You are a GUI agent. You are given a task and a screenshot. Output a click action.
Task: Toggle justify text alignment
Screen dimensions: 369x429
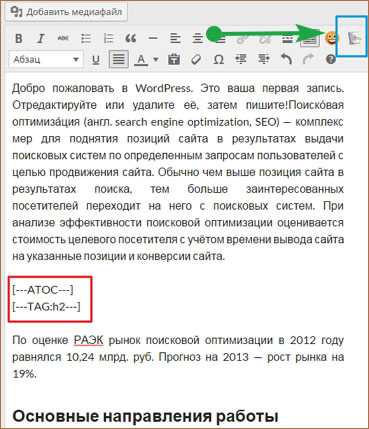pyautogui.click(x=118, y=60)
